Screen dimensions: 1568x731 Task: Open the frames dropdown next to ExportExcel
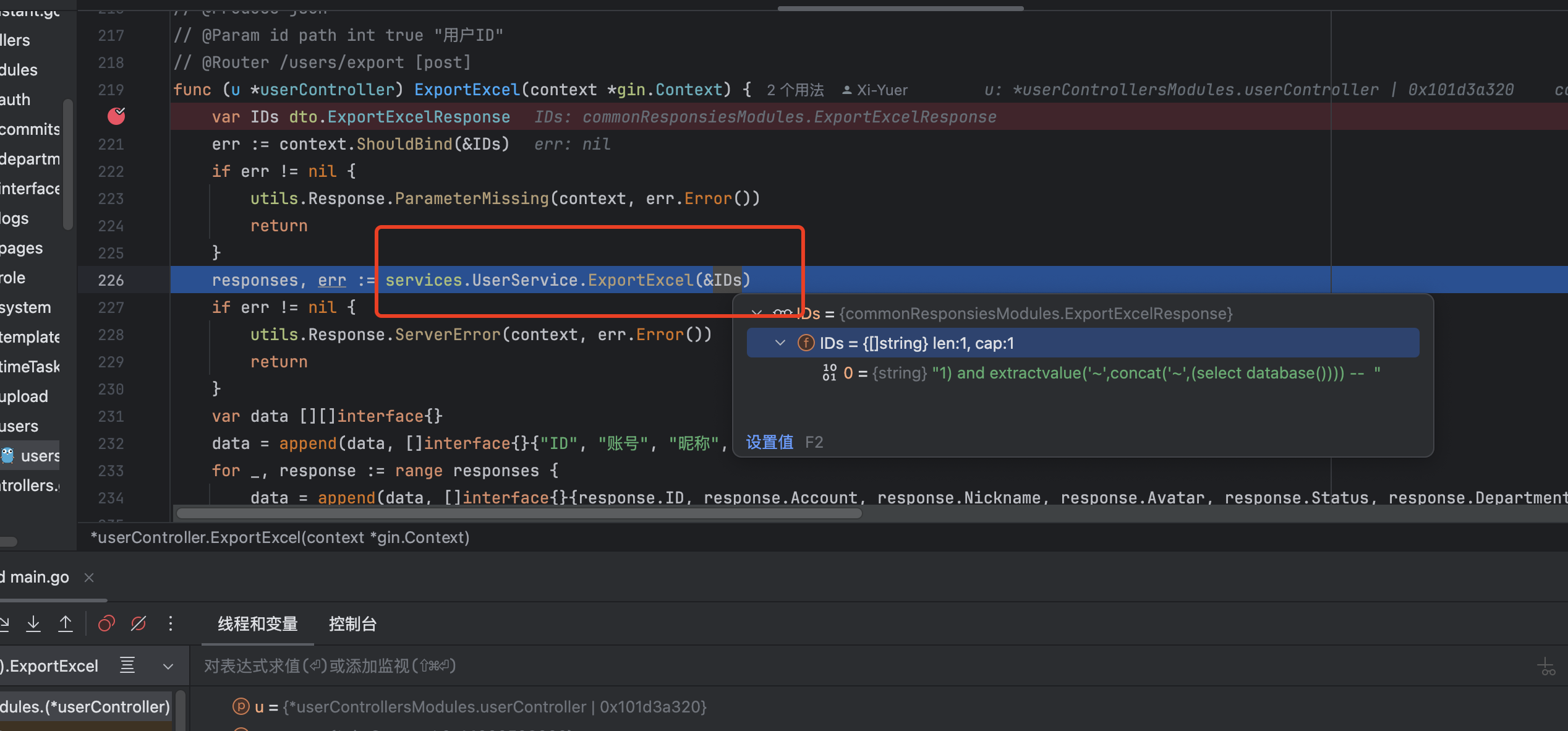point(168,666)
